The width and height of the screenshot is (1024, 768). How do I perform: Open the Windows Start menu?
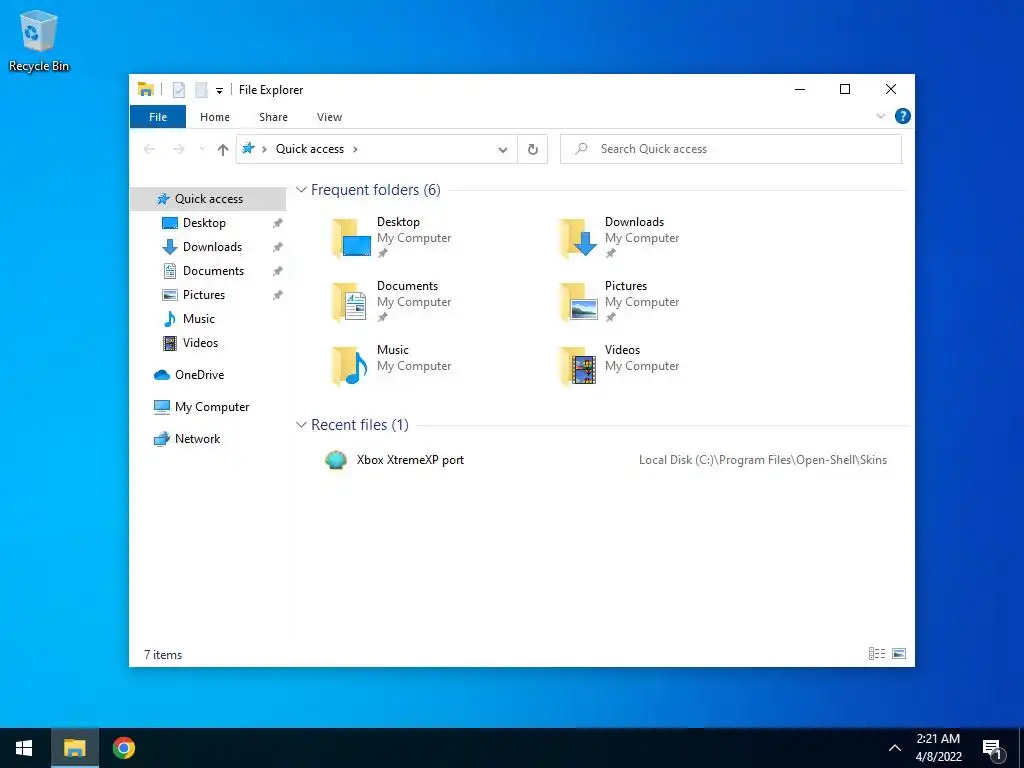click(x=24, y=748)
